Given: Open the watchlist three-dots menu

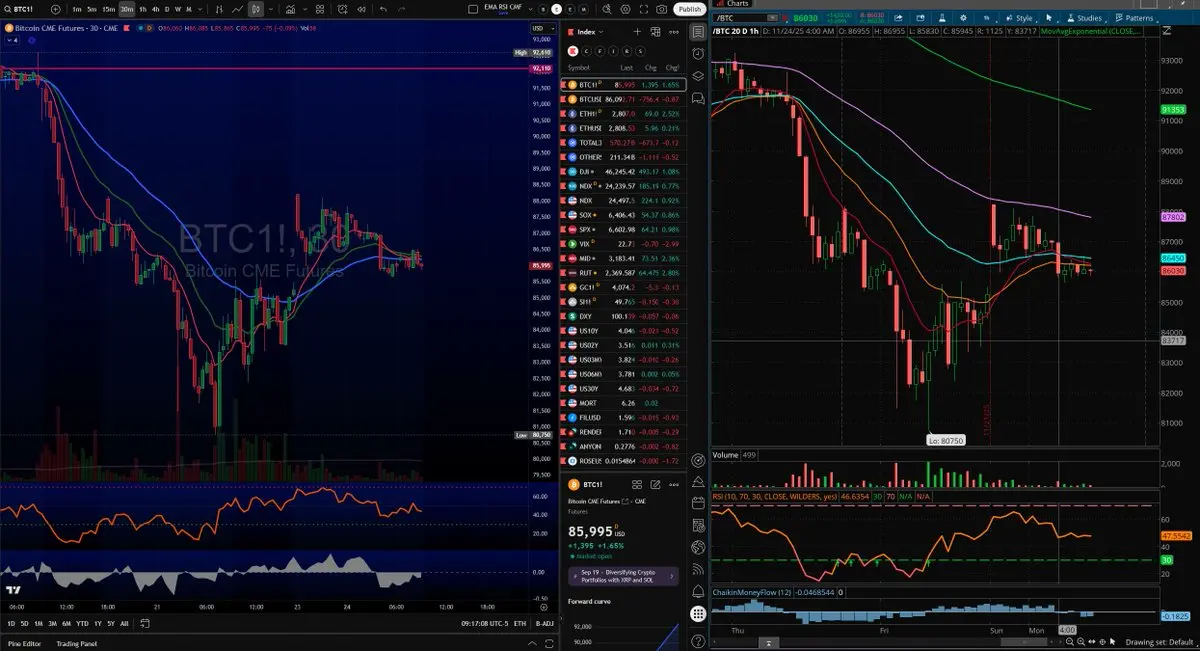Looking at the screenshot, I should click(x=674, y=32).
